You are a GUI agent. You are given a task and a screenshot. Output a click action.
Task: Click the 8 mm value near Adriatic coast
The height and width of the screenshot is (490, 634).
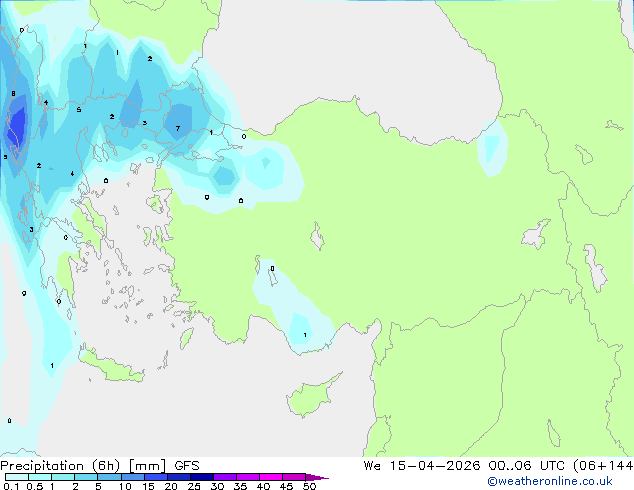pyautogui.click(x=13, y=94)
